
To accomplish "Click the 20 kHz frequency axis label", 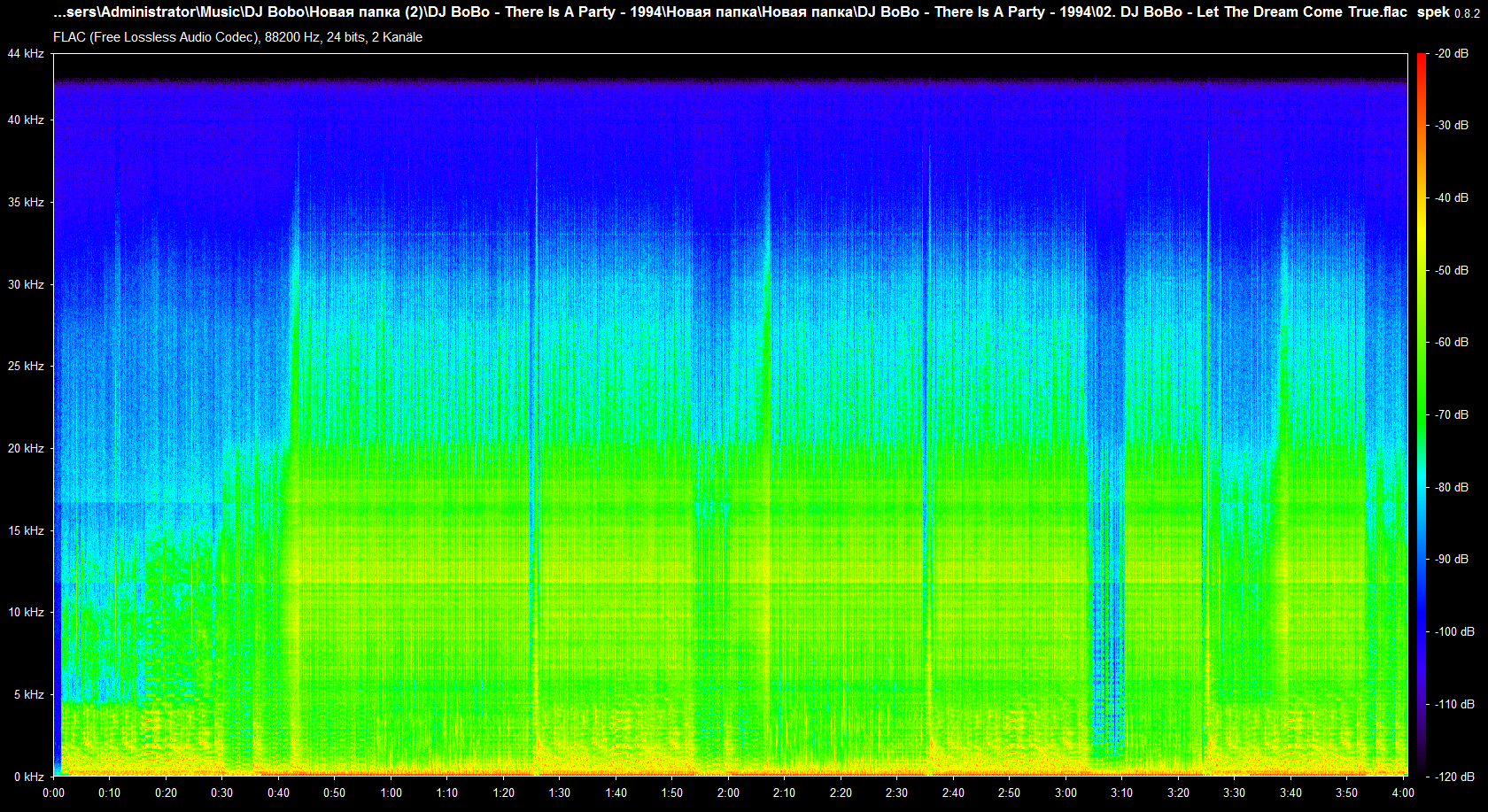I will coord(26,448).
